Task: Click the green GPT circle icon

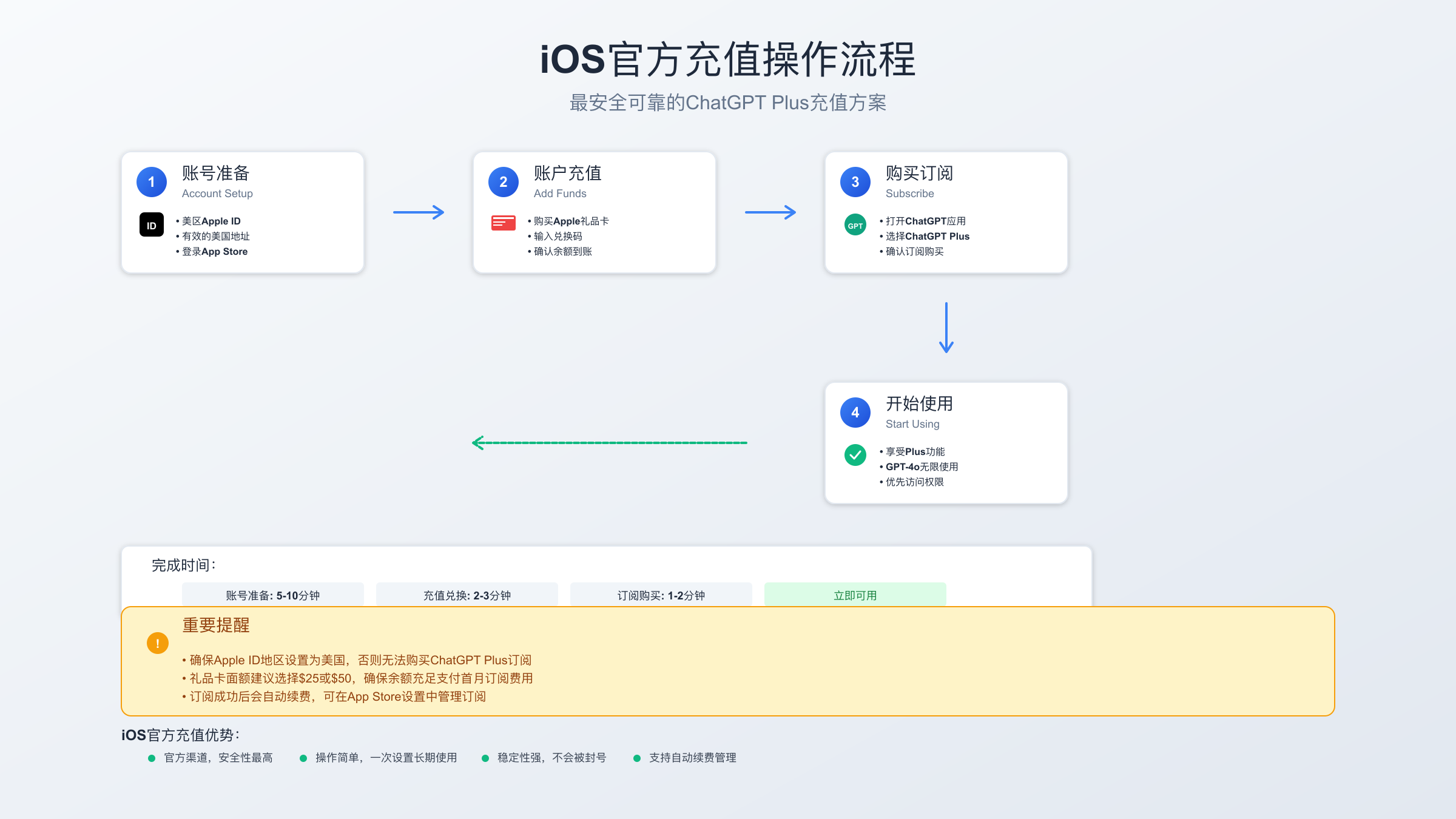Action: coord(855,224)
